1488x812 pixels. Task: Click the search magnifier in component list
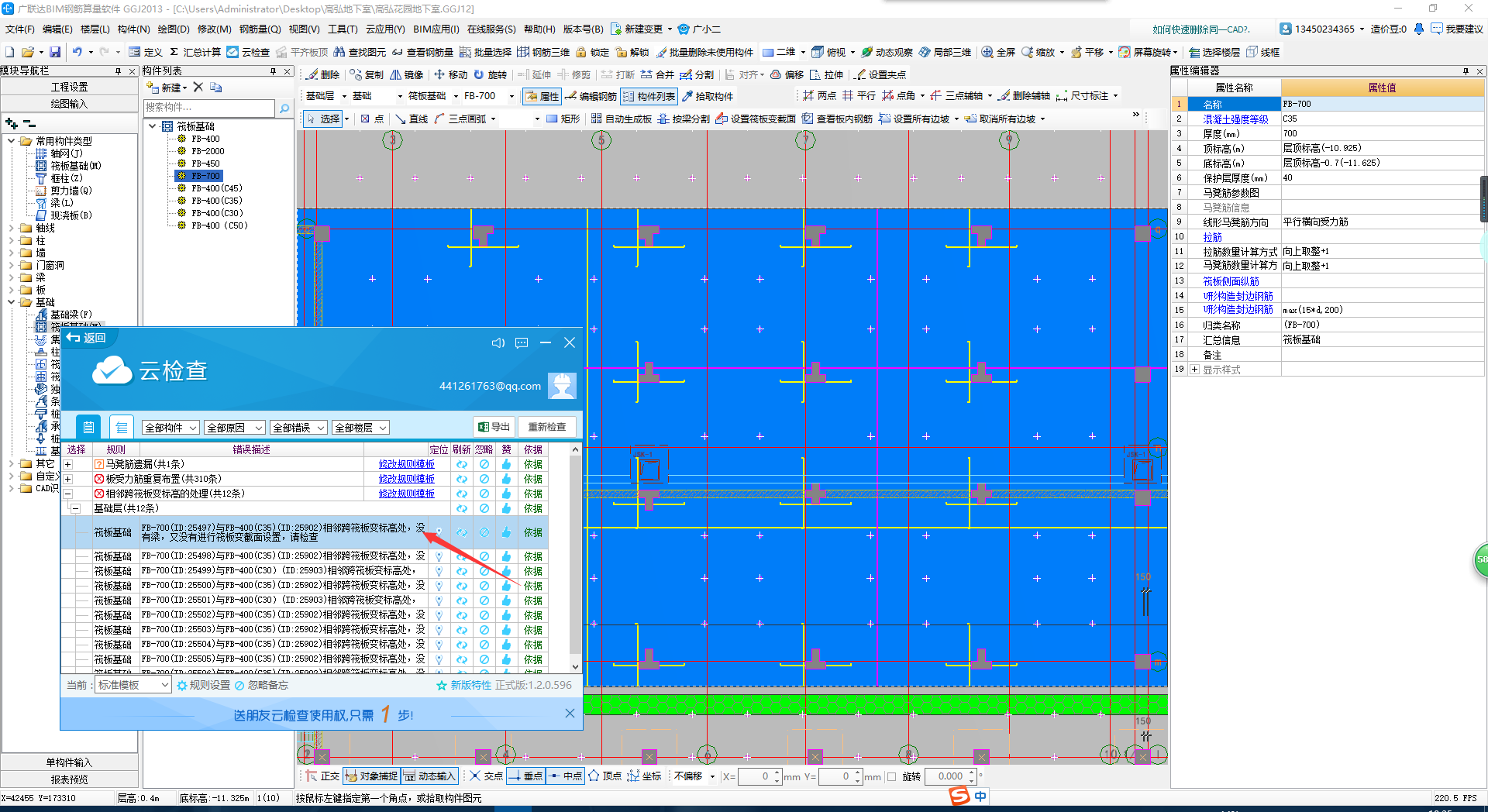pos(284,108)
